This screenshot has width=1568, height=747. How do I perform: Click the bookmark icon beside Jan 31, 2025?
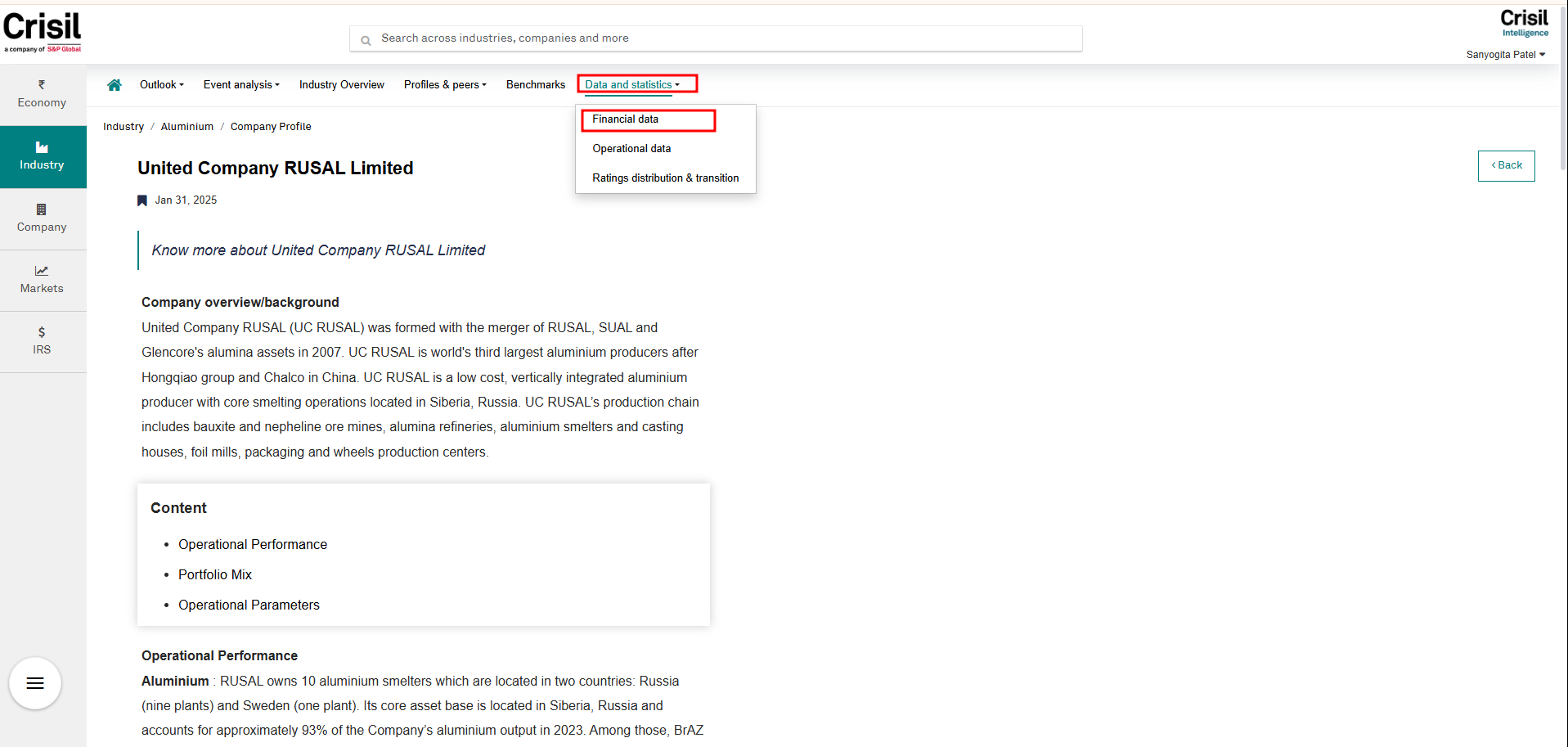click(142, 200)
